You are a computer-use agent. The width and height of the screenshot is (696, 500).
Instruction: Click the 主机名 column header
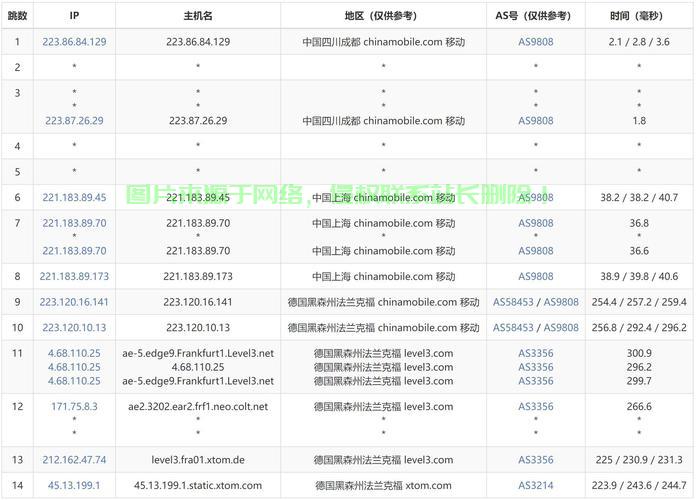click(x=198, y=16)
